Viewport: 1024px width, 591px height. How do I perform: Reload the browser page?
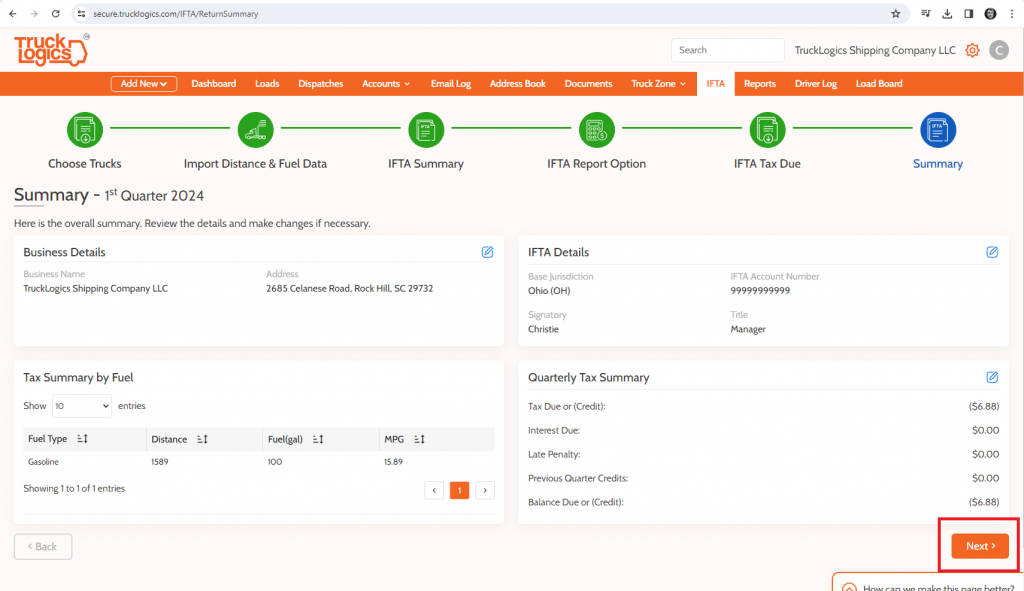point(56,14)
